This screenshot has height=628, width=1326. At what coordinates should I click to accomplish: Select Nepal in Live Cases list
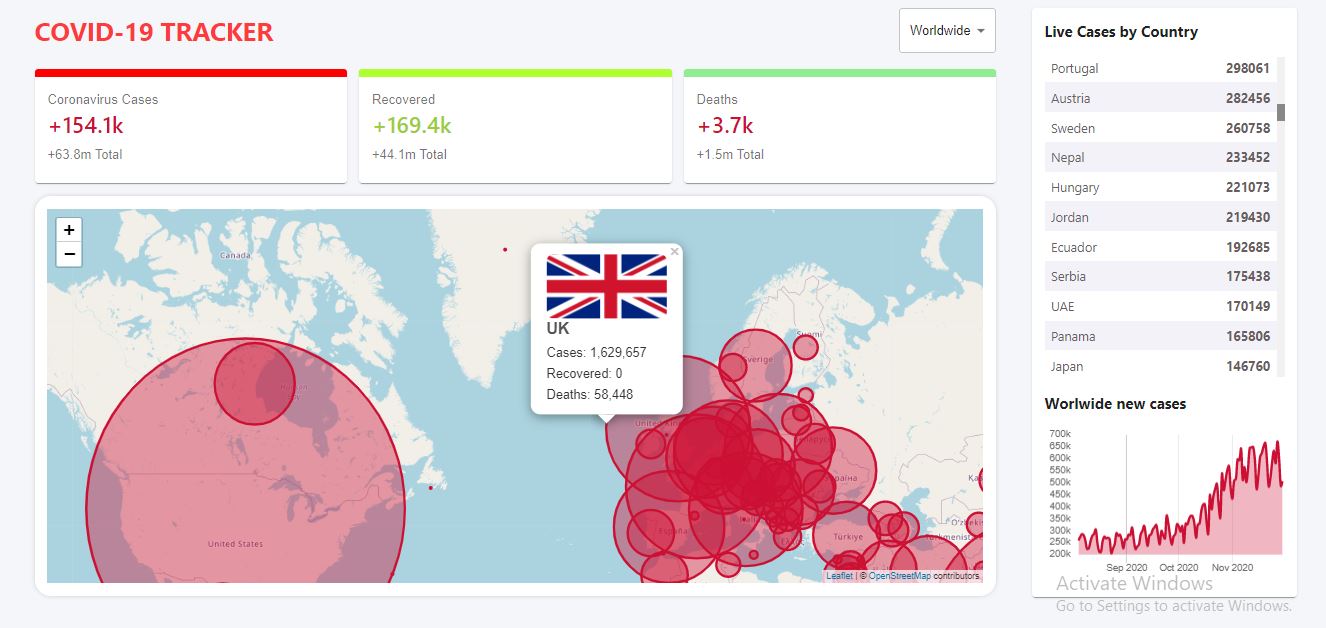pos(1160,157)
